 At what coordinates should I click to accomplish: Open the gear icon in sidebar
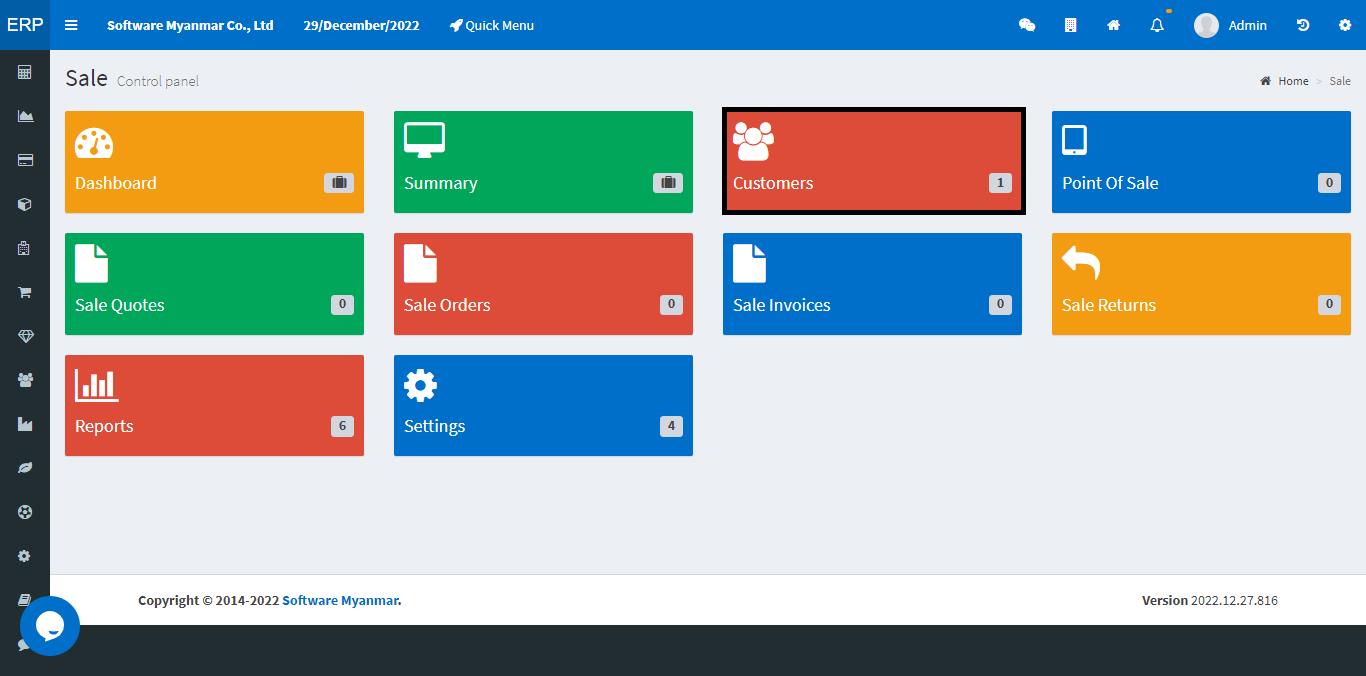[25, 556]
